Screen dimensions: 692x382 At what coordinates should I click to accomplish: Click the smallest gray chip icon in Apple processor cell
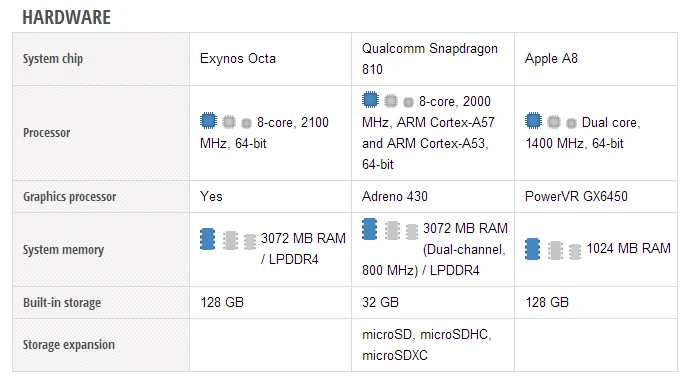(x=571, y=124)
